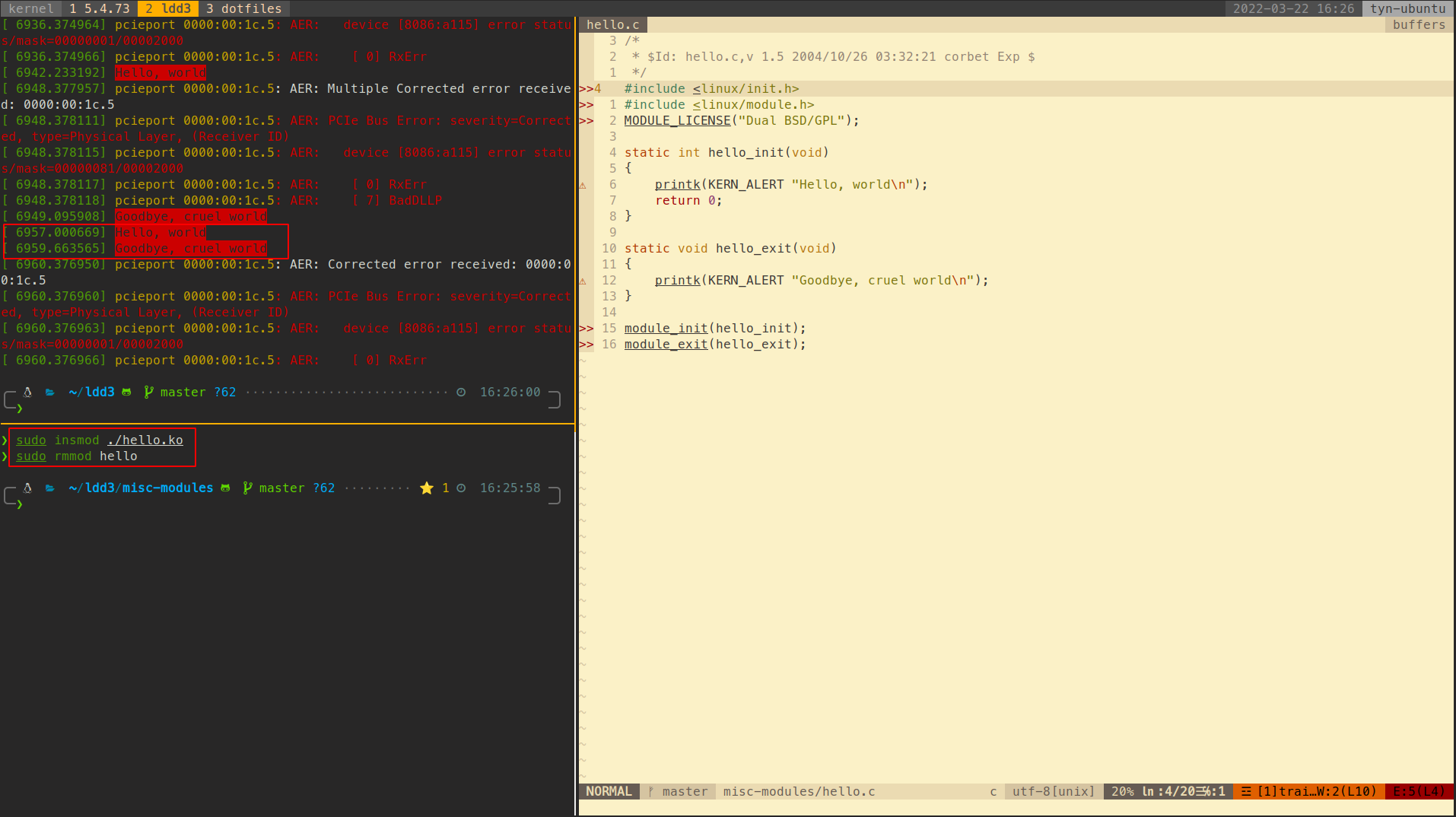Screen dimensions: 1456x817
Task: Click error marker beside module_exit line
Action: [x=586, y=345]
